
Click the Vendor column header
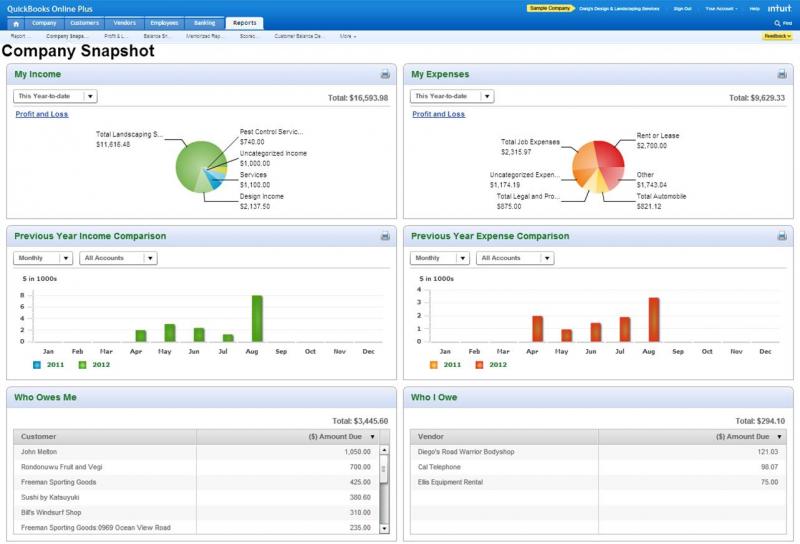click(x=504, y=437)
